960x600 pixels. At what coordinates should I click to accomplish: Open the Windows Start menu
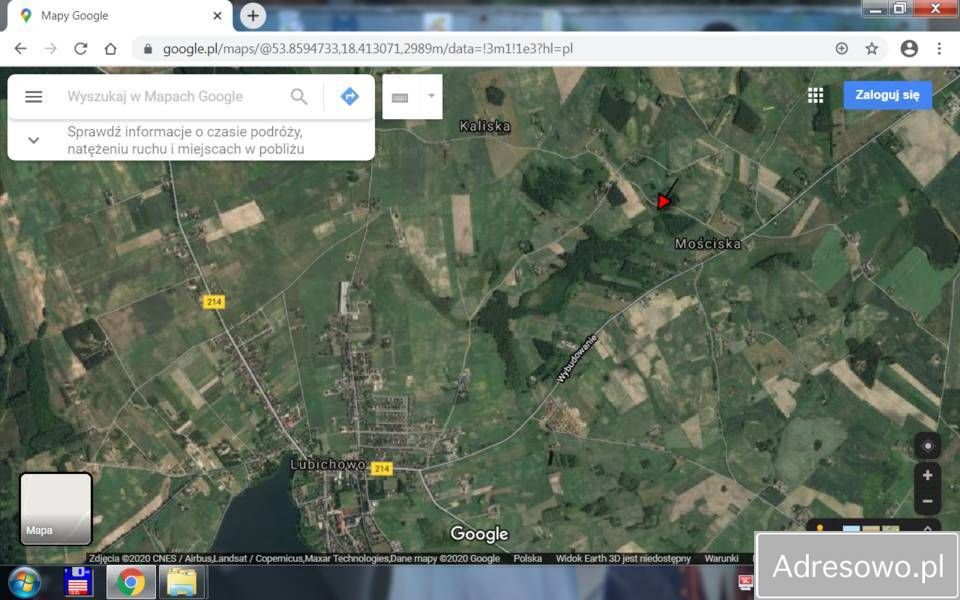pyautogui.click(x=24, y=582)
